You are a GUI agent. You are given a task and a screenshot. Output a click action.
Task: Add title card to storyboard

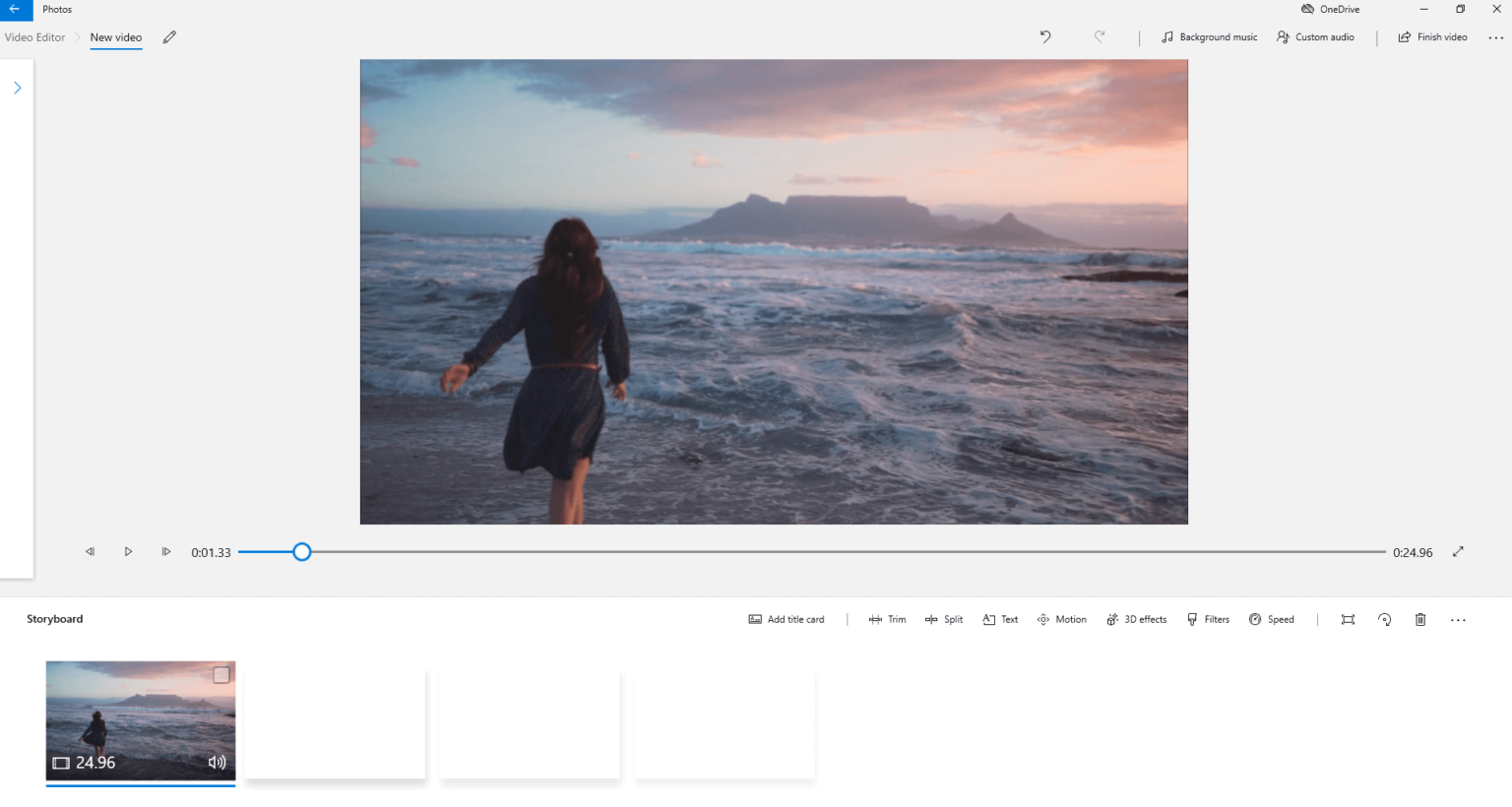click(787, 620)
